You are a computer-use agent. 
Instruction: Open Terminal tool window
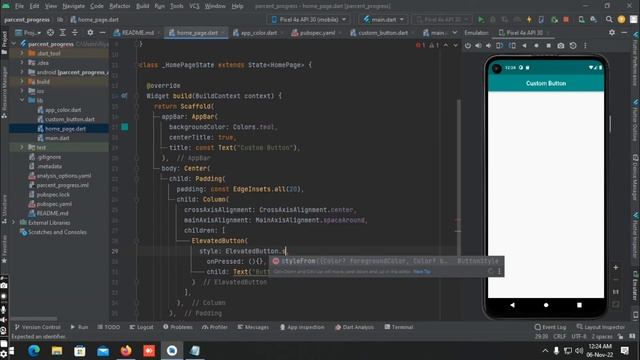click(x=399, y=327)
